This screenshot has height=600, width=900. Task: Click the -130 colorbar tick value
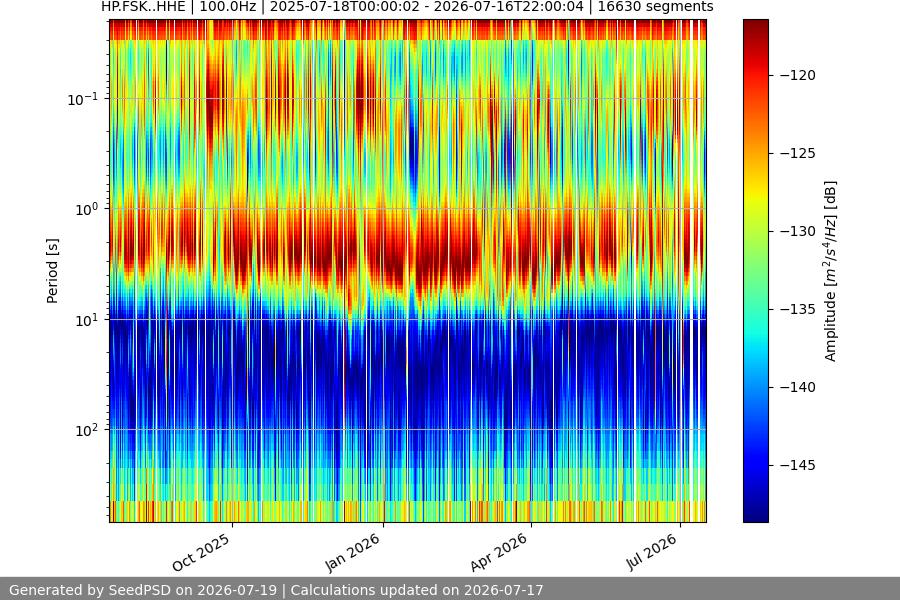click(x=798, y=231)
